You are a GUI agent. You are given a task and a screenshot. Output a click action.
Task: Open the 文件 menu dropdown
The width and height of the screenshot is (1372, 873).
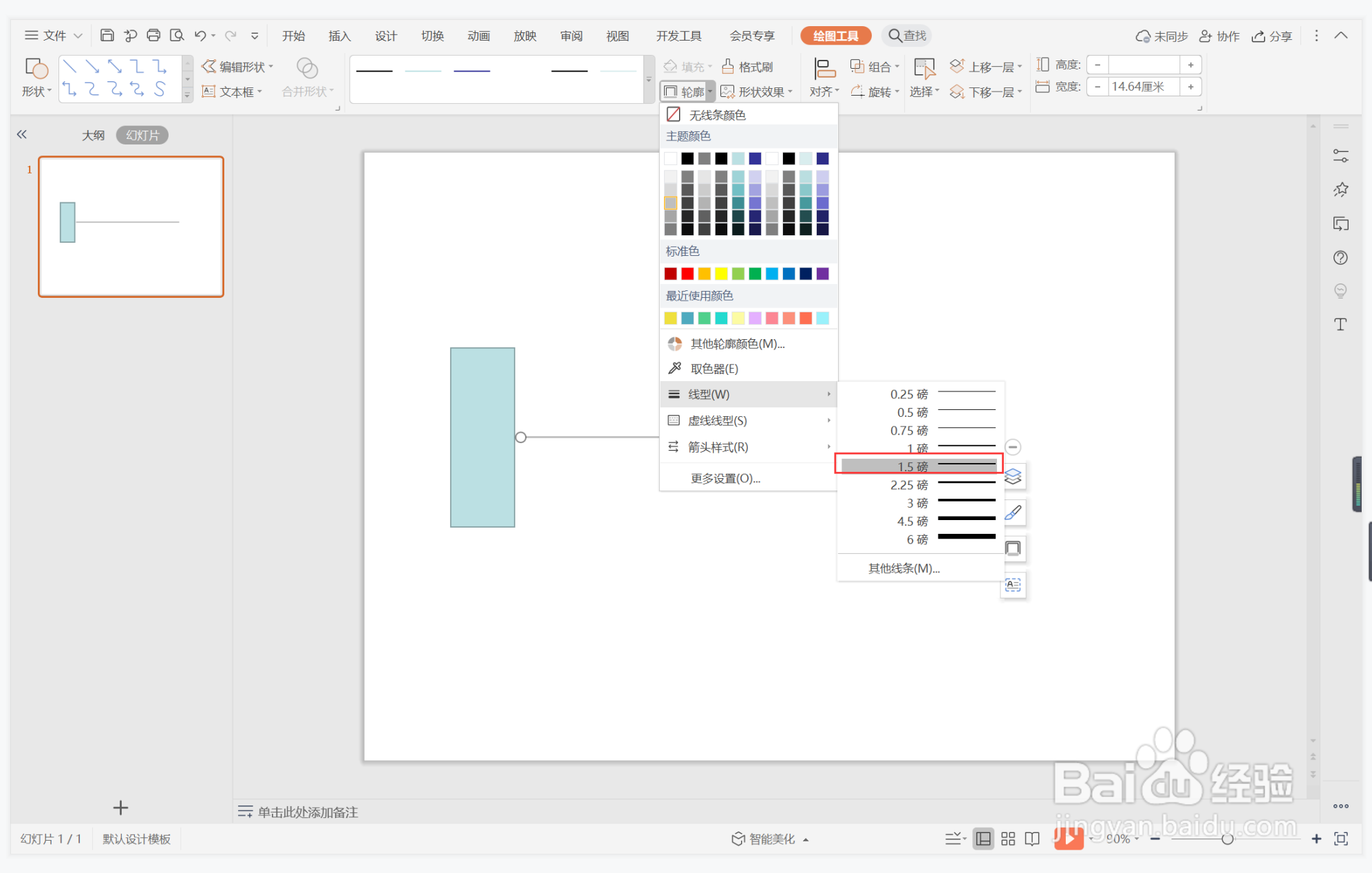click(54, 35)
